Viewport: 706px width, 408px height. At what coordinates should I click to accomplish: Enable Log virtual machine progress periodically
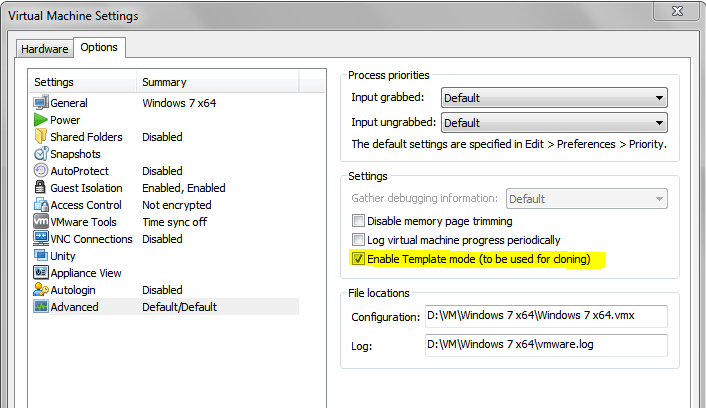point(359,240)
